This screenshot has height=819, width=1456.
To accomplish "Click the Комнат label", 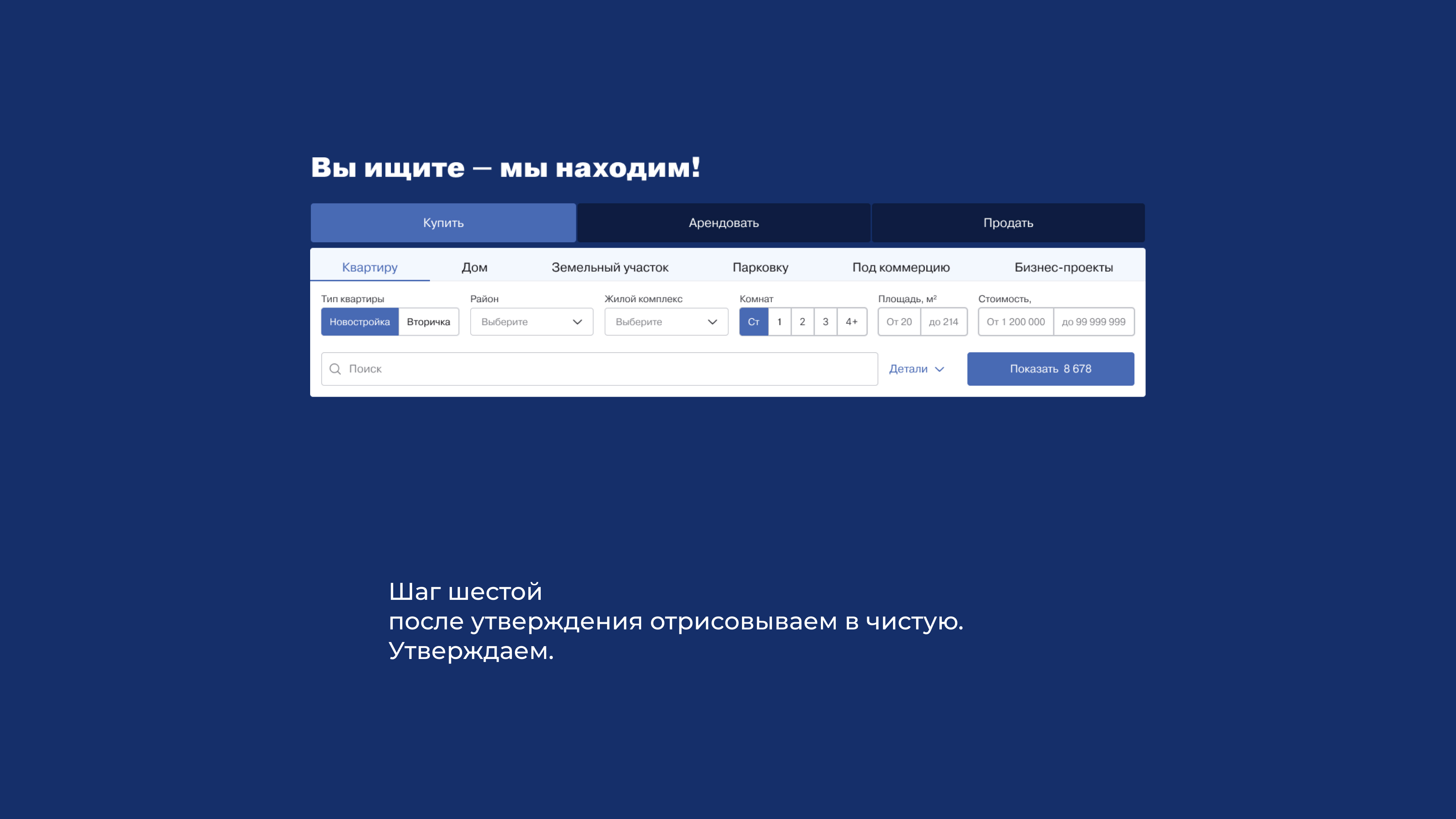I will [756, 299].
